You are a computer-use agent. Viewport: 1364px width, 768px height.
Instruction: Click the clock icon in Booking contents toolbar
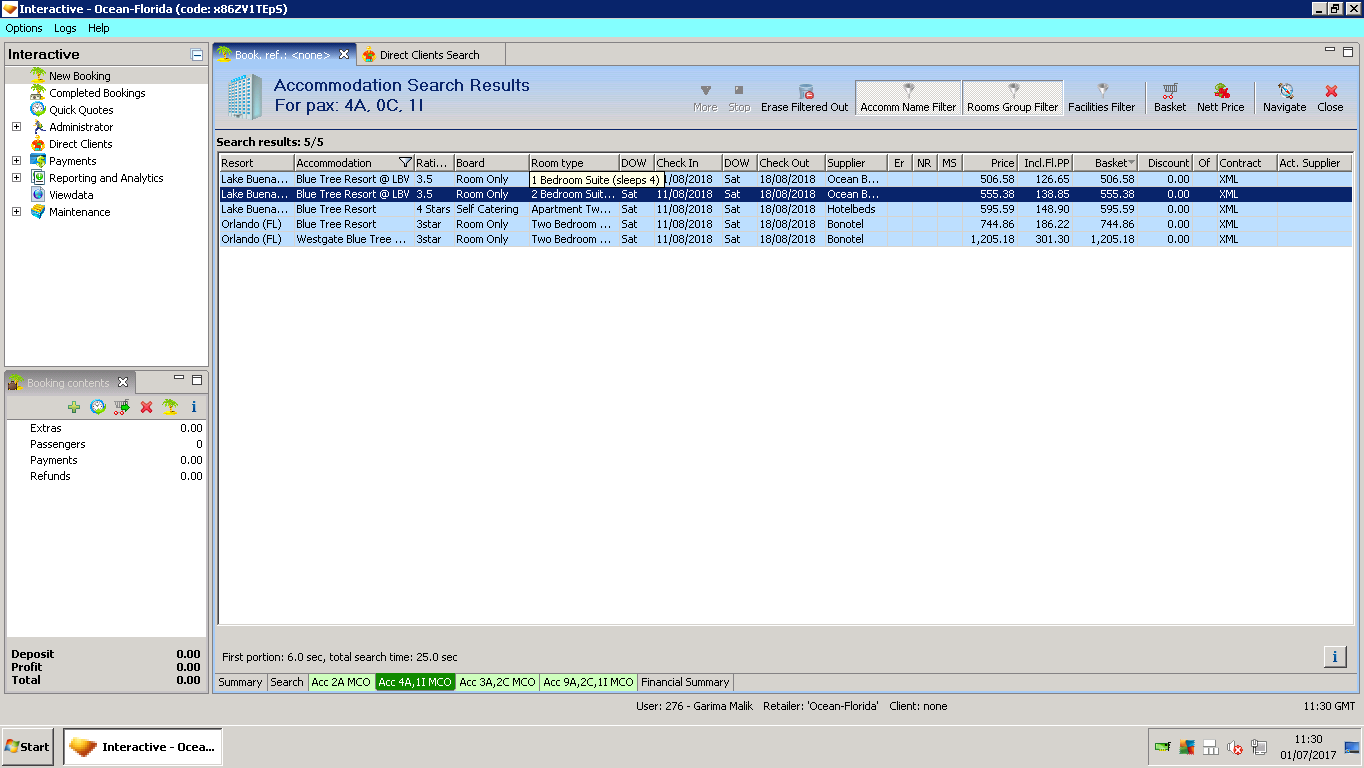pyautogui.click(x=98, y=407)
